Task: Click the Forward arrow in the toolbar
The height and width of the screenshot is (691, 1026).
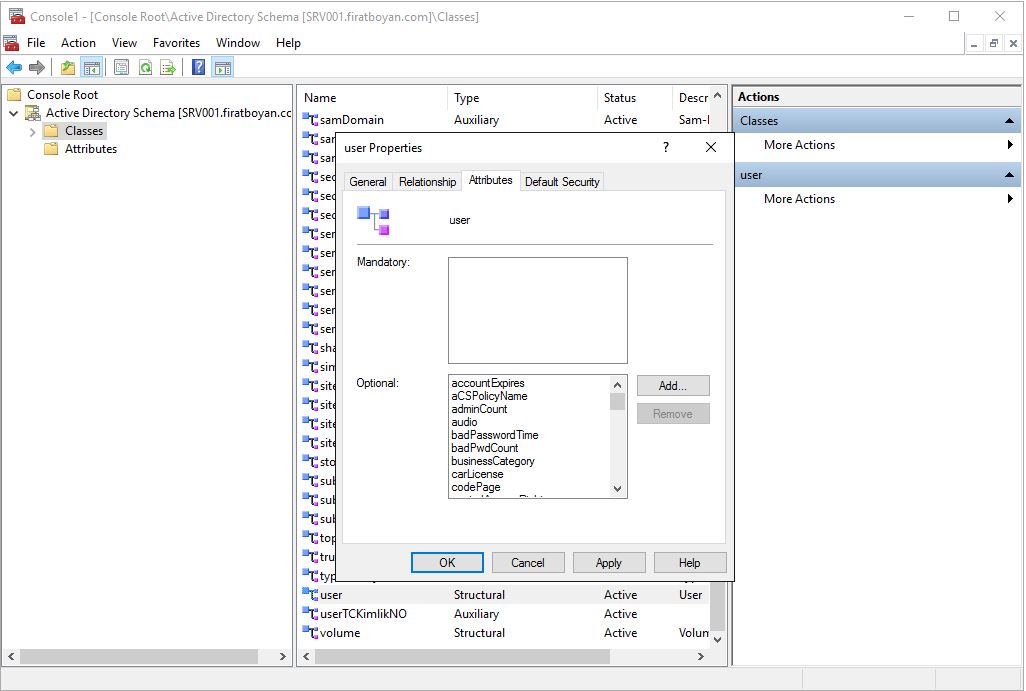Action: click(x=37, y=67)
